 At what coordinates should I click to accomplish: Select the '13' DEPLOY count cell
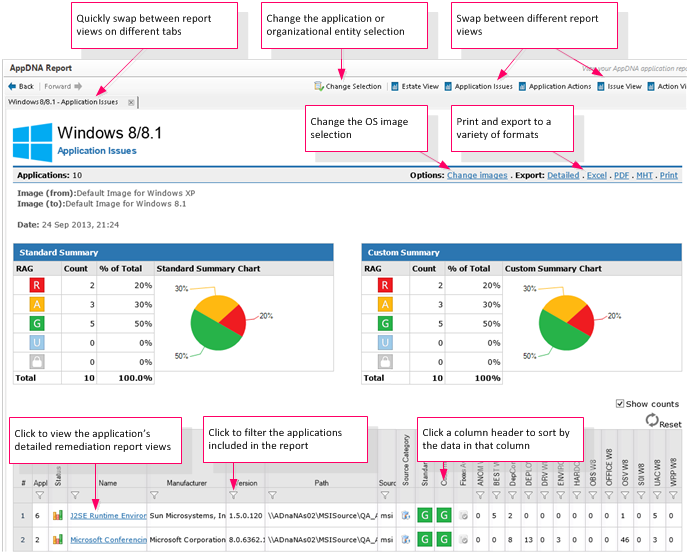click(529, 540)
